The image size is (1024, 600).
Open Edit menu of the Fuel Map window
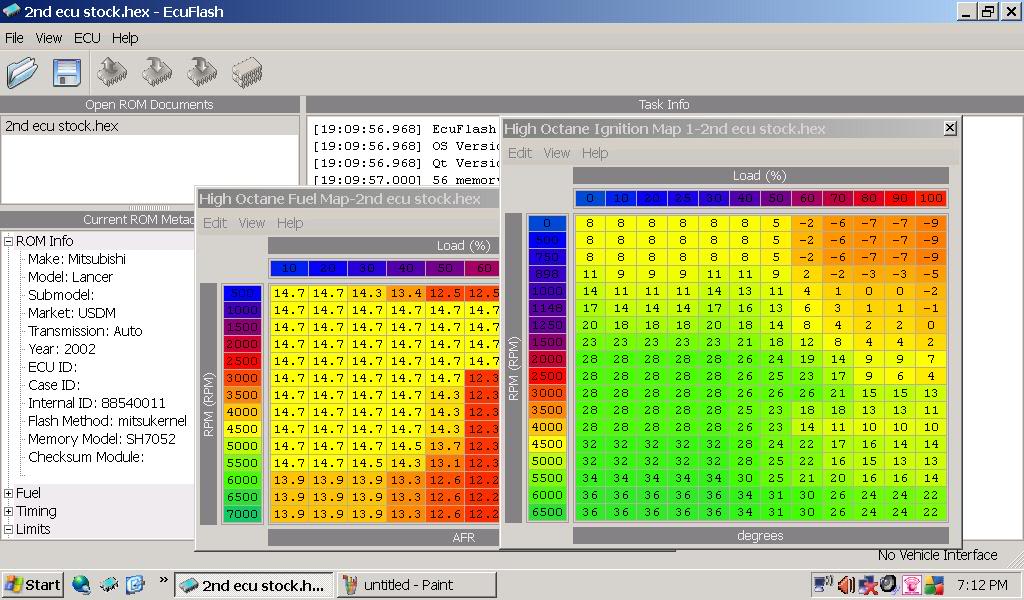[215, 223]
